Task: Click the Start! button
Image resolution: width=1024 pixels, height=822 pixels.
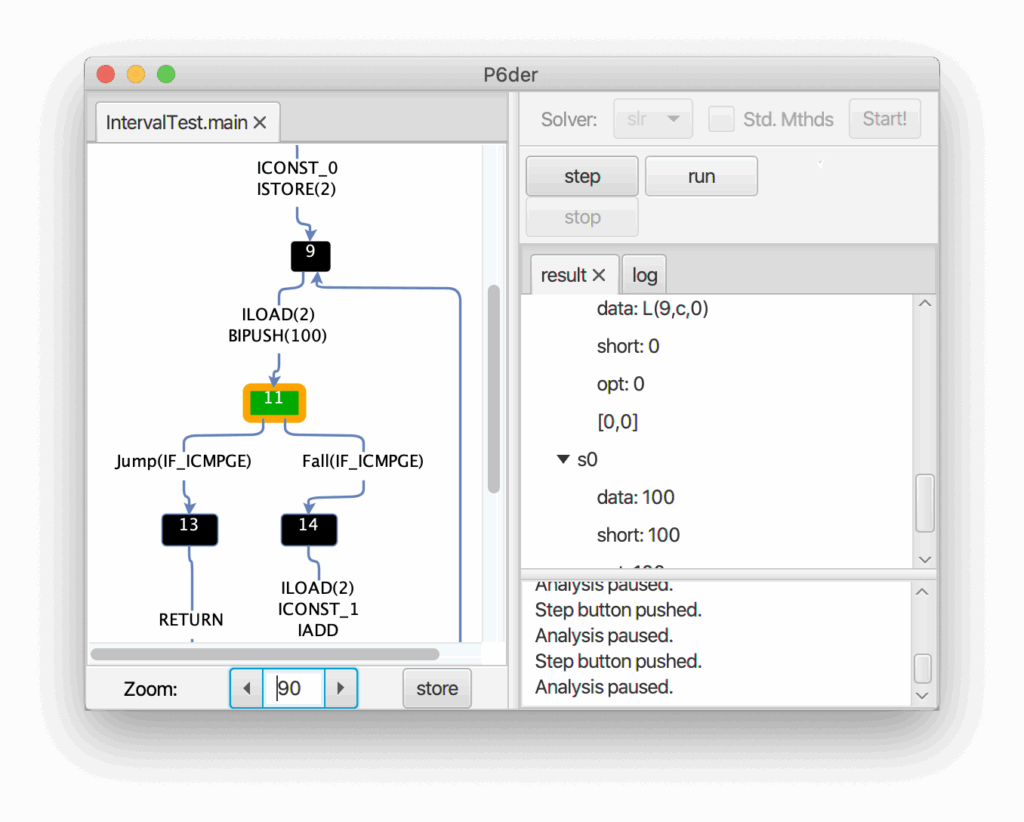Action: pyautogui.click(x=884, y=119)
